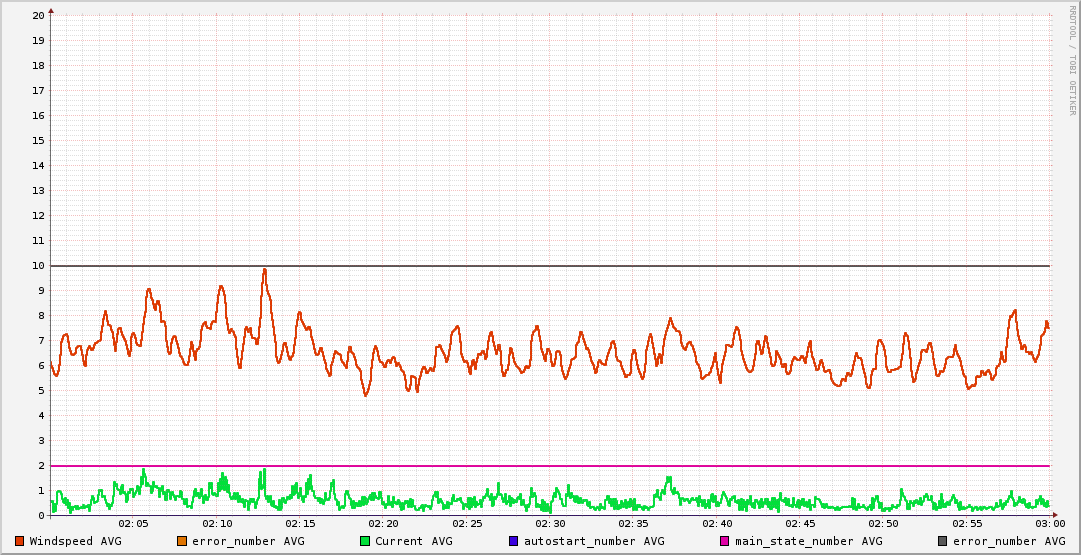The width and height of the screenshot is (1081, 555).
Task: Select the Windspeed AVG legend label
Action: 75,541
